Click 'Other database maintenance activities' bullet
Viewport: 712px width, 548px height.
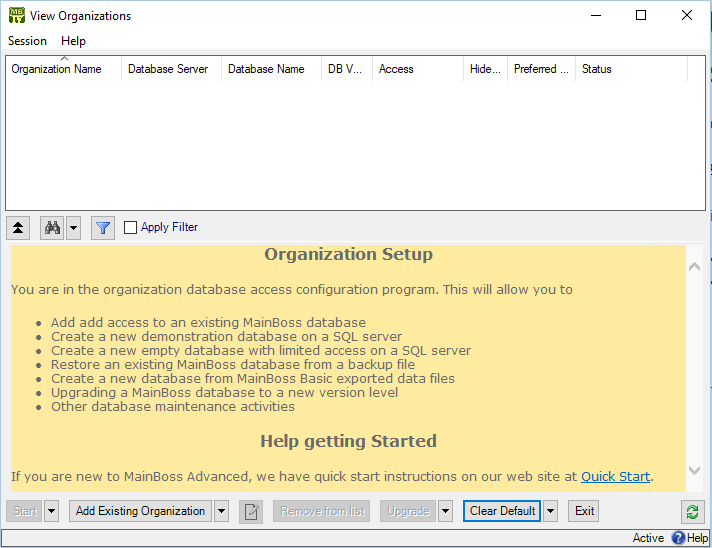pos(173,406)
